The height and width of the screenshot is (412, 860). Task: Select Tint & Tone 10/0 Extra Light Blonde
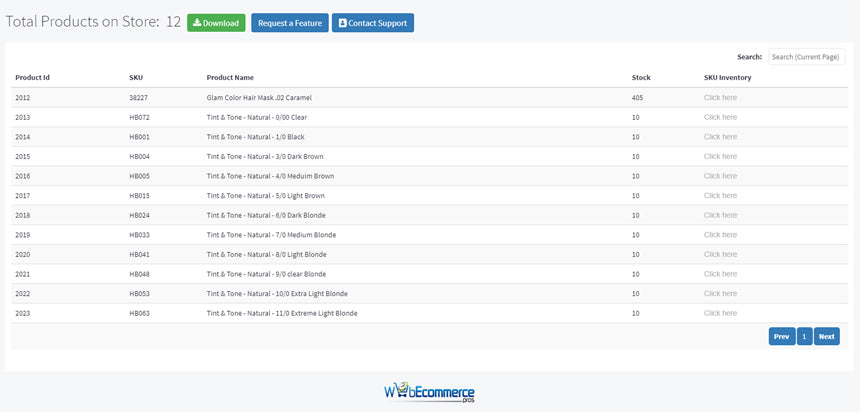277,294
